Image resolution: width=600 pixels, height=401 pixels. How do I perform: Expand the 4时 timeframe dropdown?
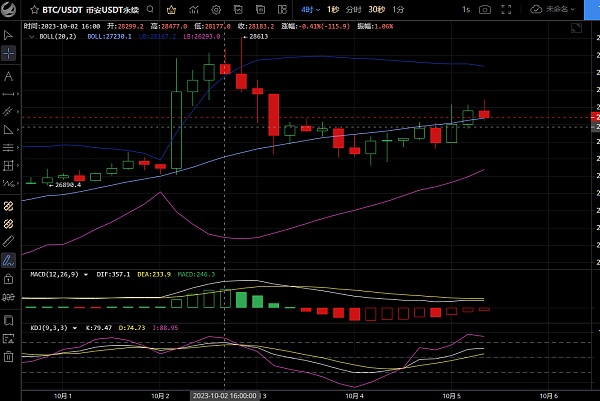point(310,10)
